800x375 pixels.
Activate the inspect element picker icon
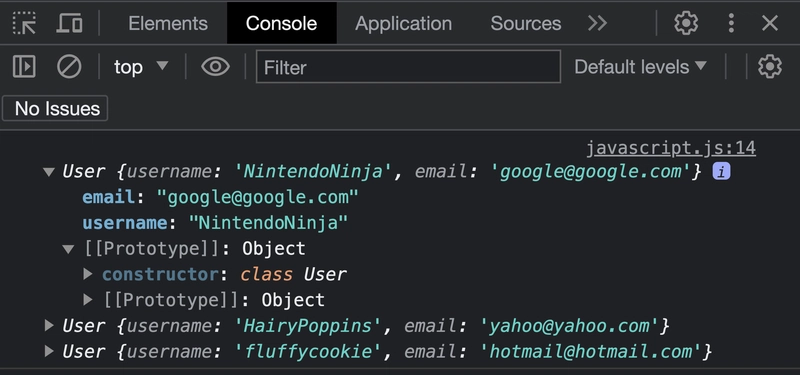tap(24, 23)
